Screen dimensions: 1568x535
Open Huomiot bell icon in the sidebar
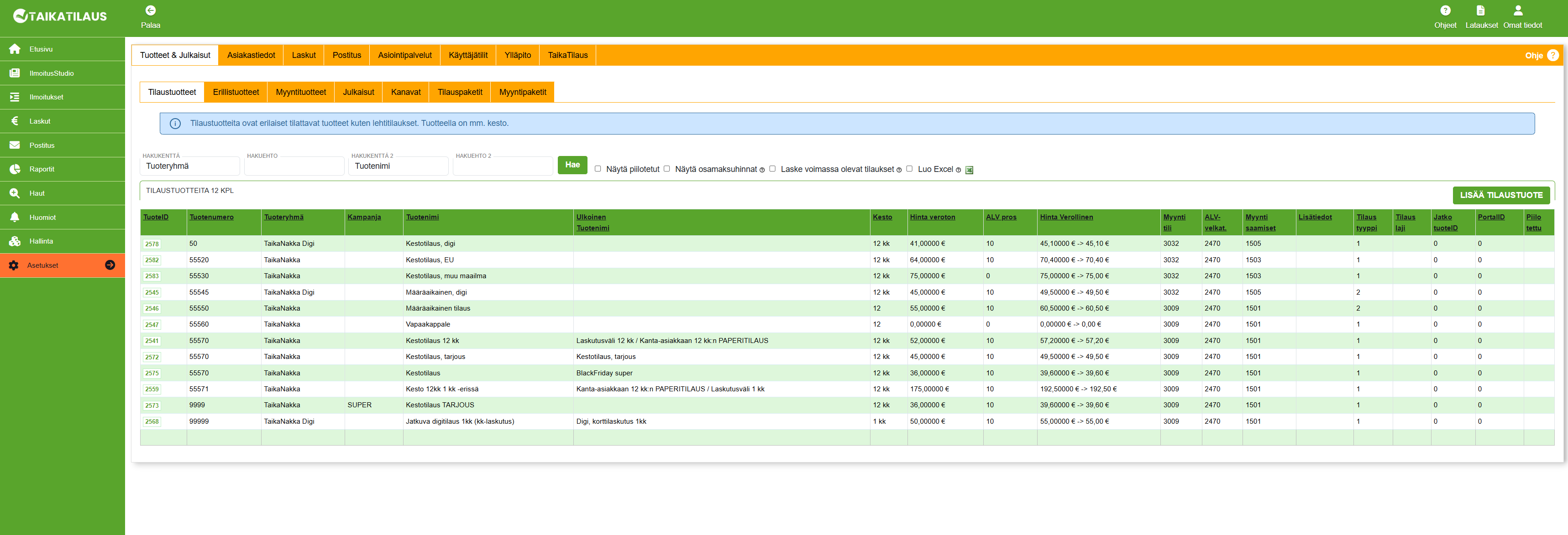pos(15,217)
